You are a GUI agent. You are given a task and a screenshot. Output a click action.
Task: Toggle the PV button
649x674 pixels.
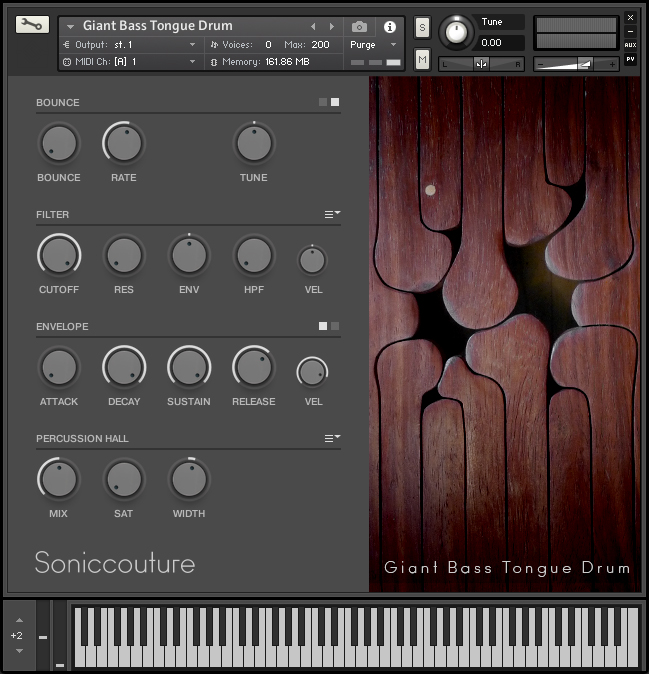coord(630,59)
